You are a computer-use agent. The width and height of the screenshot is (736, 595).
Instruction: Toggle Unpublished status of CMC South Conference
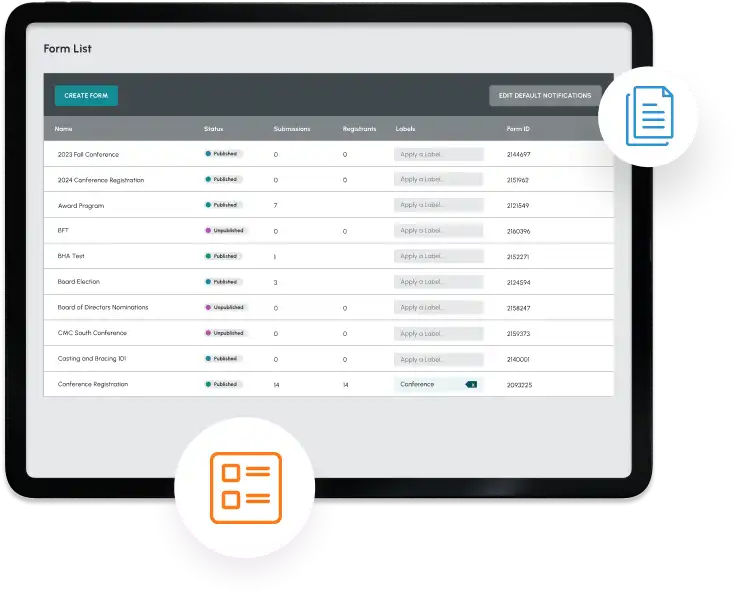point(225,333)
